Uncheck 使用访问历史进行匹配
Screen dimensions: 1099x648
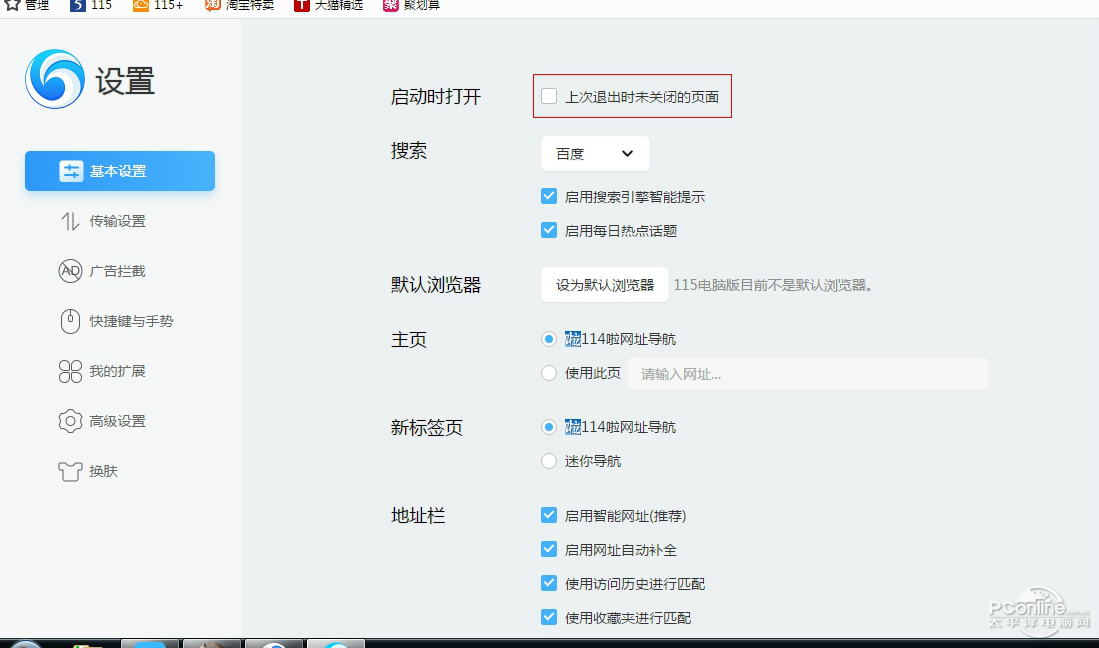click(x=549, y=584)
